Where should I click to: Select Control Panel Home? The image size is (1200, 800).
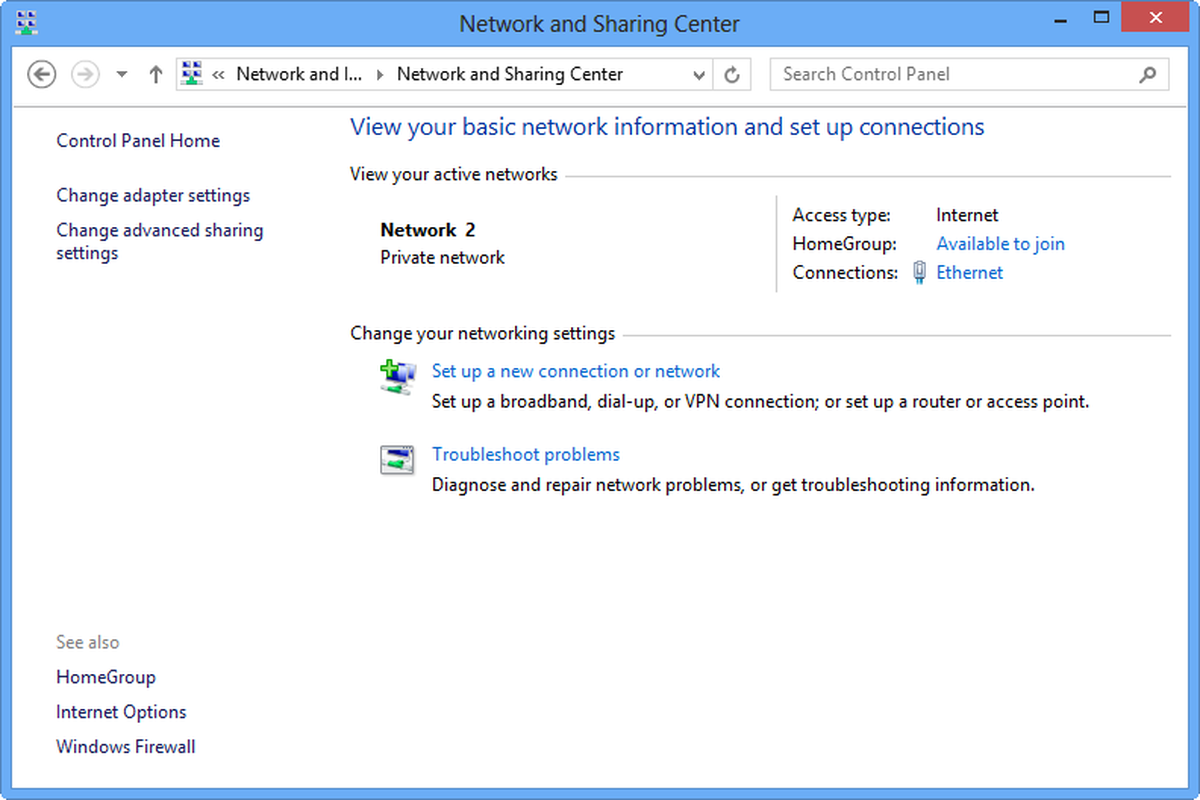[x=137, y=140]
